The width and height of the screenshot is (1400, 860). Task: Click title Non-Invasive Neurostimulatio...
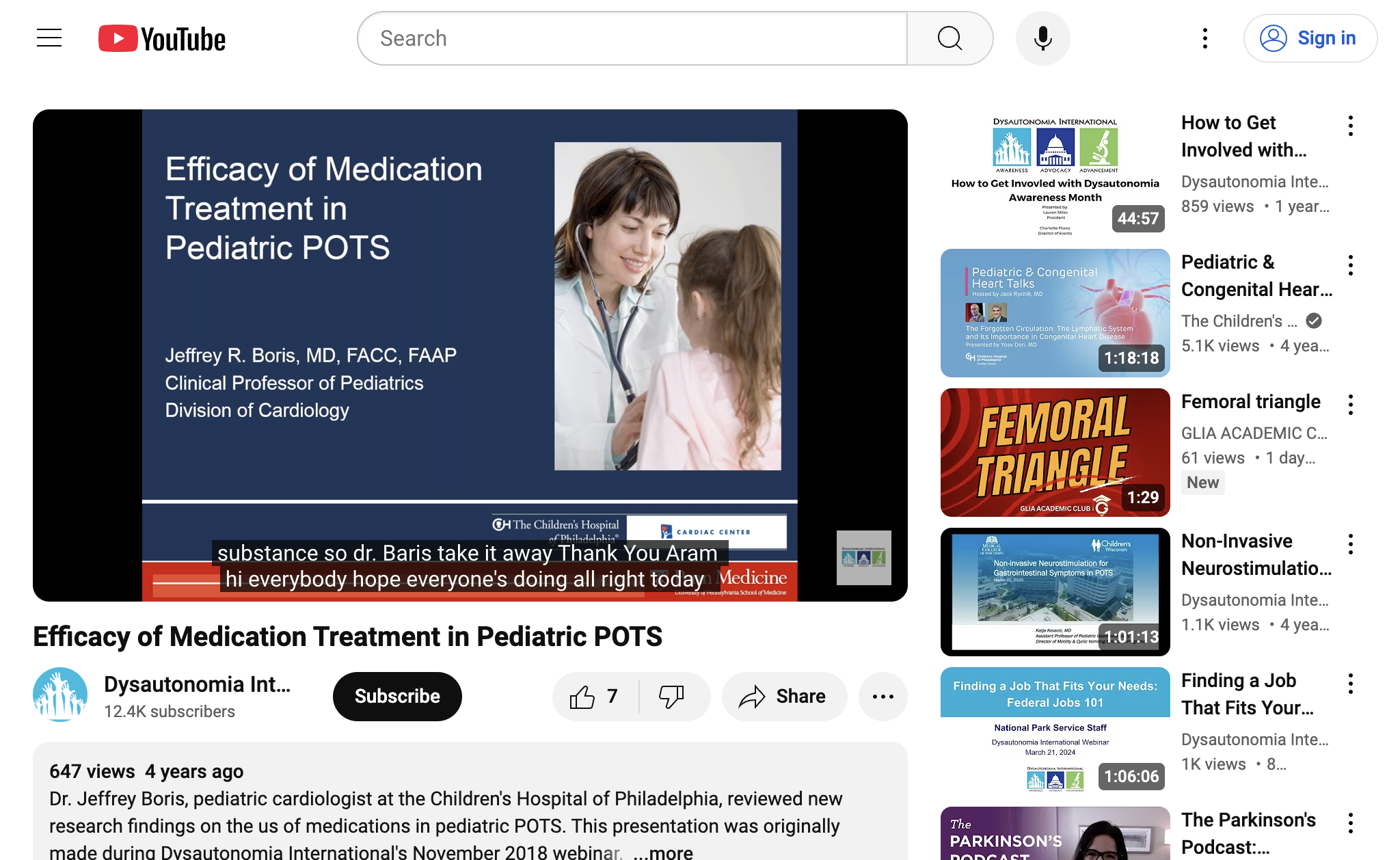[x=1256, y=555]
